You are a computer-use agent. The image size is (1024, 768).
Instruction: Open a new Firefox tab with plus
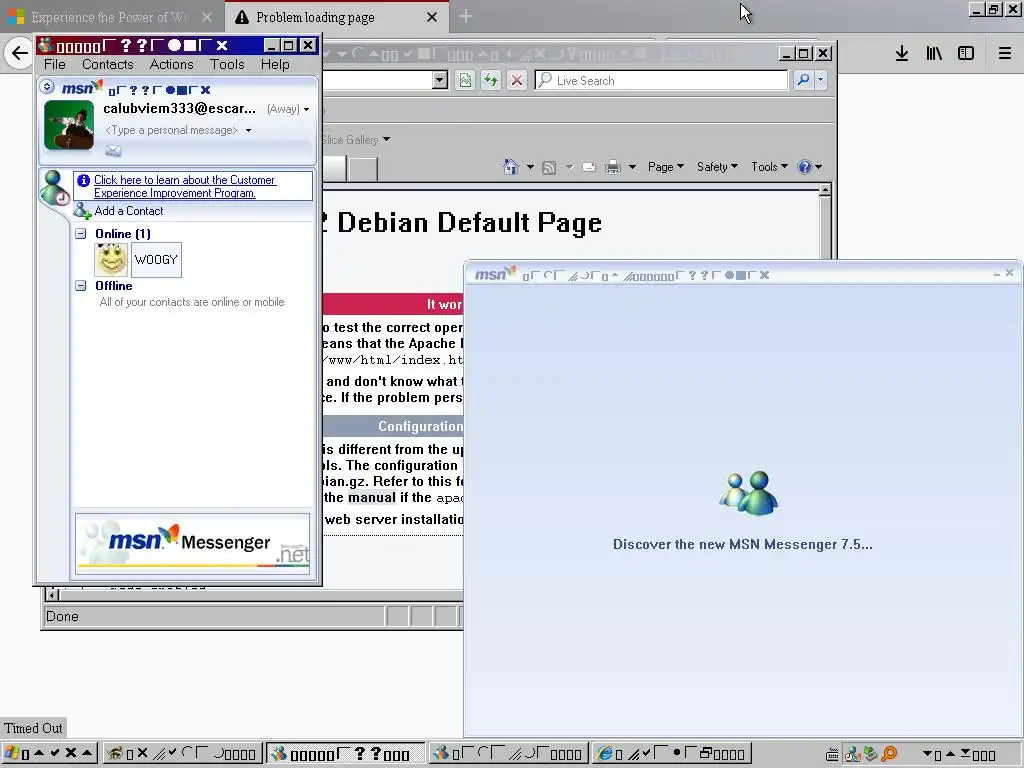(x=466, y=17)
